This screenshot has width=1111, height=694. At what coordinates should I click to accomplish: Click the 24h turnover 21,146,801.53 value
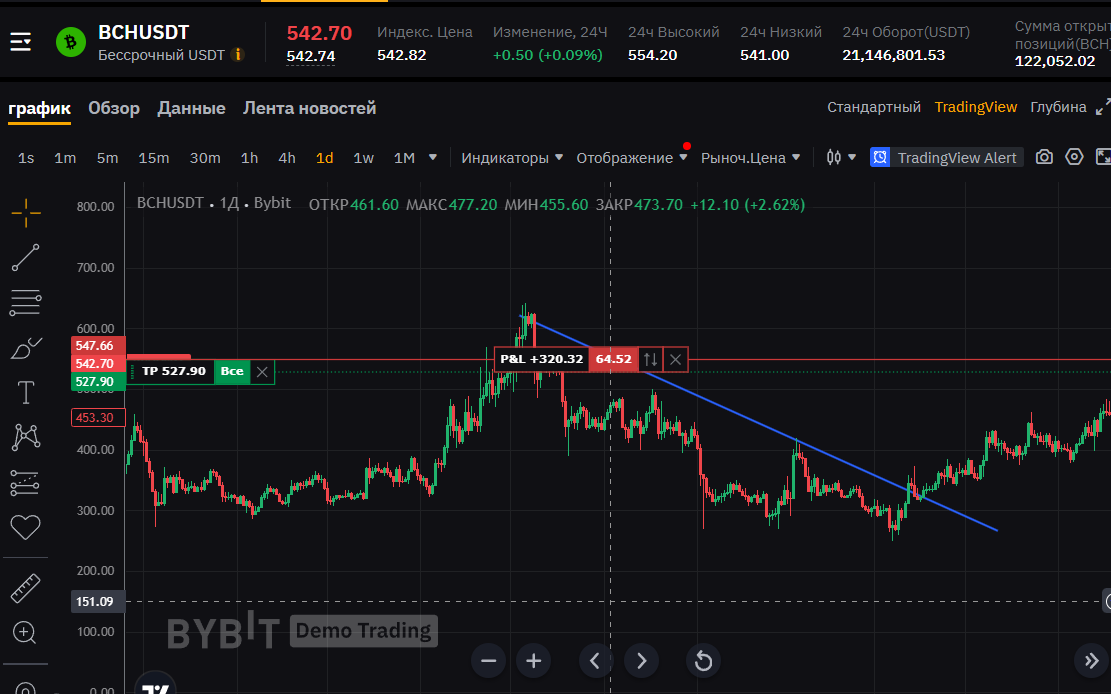893,55
